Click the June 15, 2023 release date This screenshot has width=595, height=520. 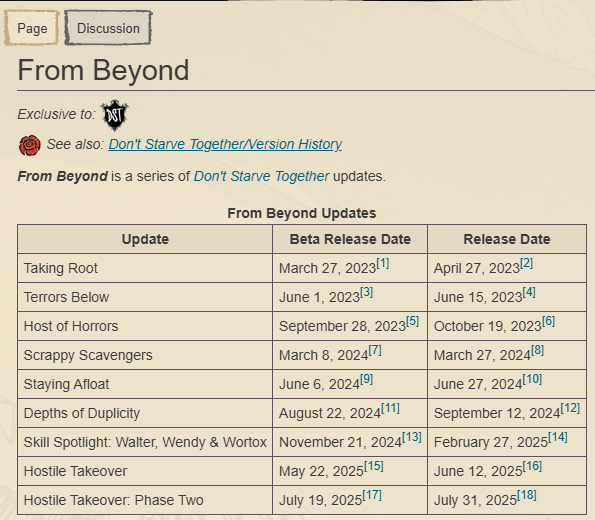(x=478, y=297)
